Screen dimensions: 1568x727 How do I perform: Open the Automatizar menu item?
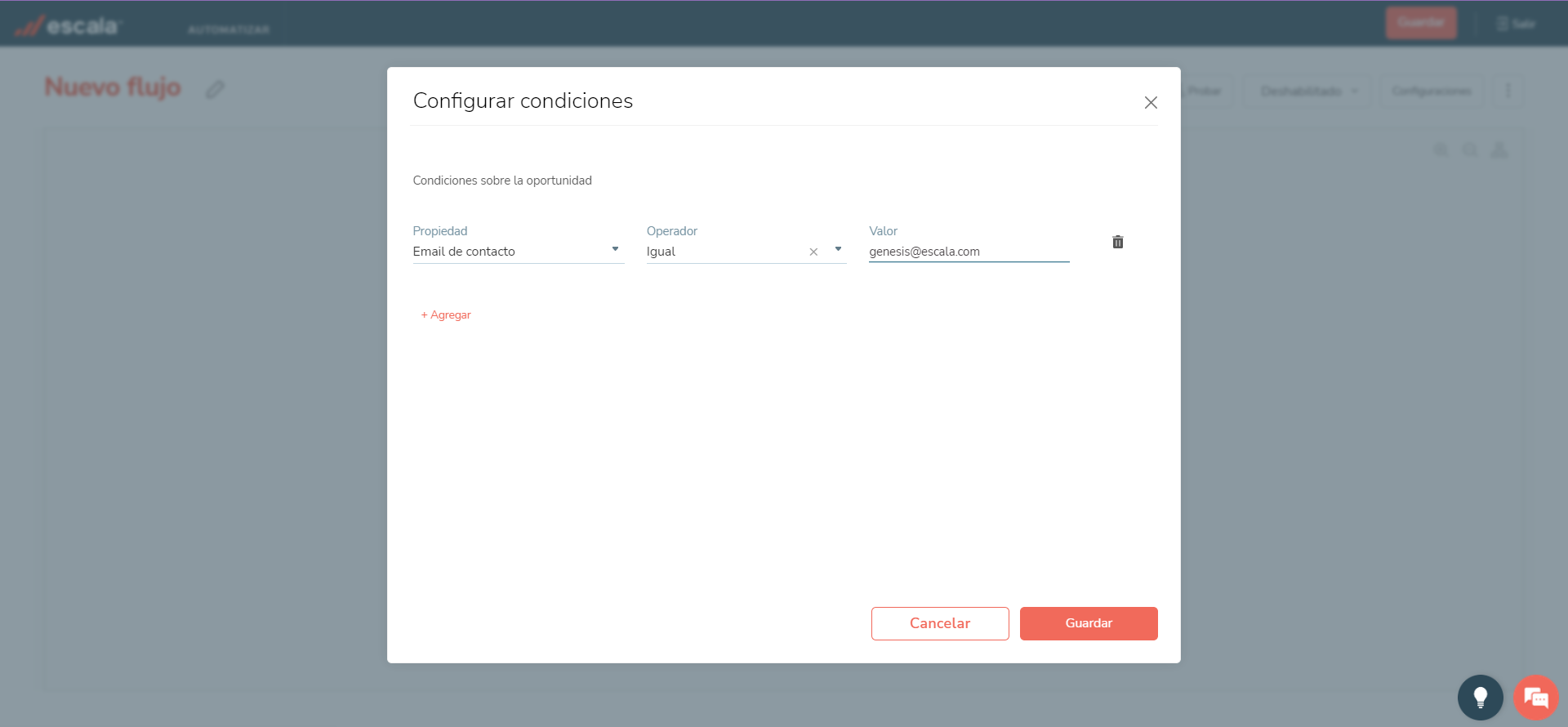pos(229,29)
